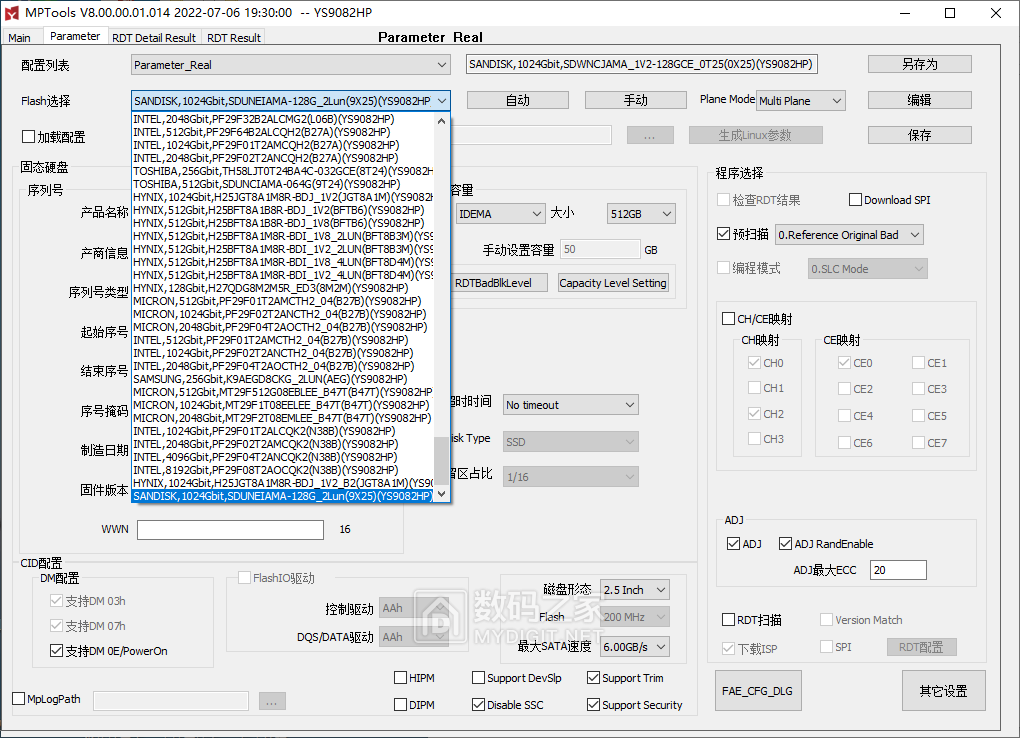
Task: Click the flash list scrollbar down arrow
Action: [442, 494]
